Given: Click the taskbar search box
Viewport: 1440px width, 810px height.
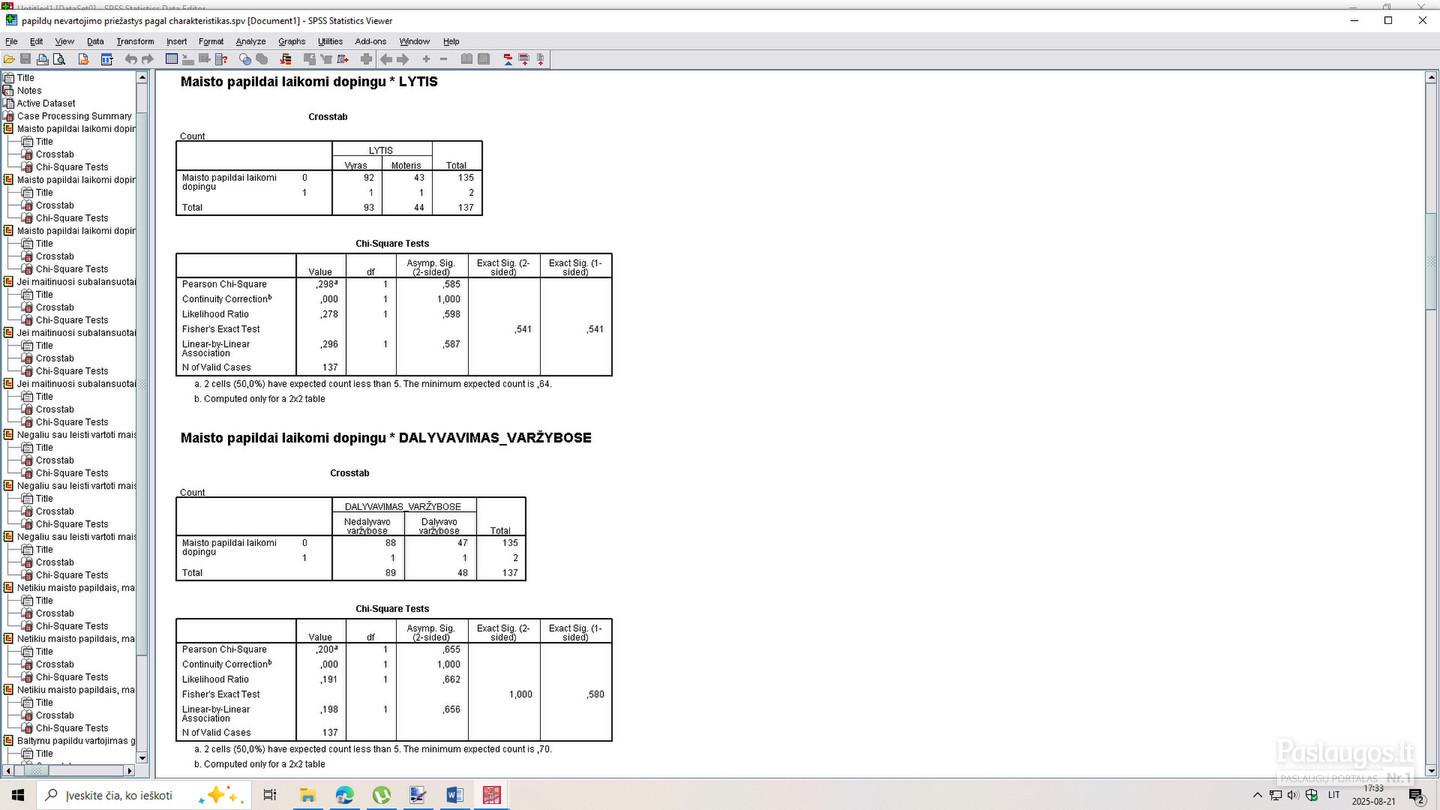Looking at the screenshot, I should pos(143,795).
